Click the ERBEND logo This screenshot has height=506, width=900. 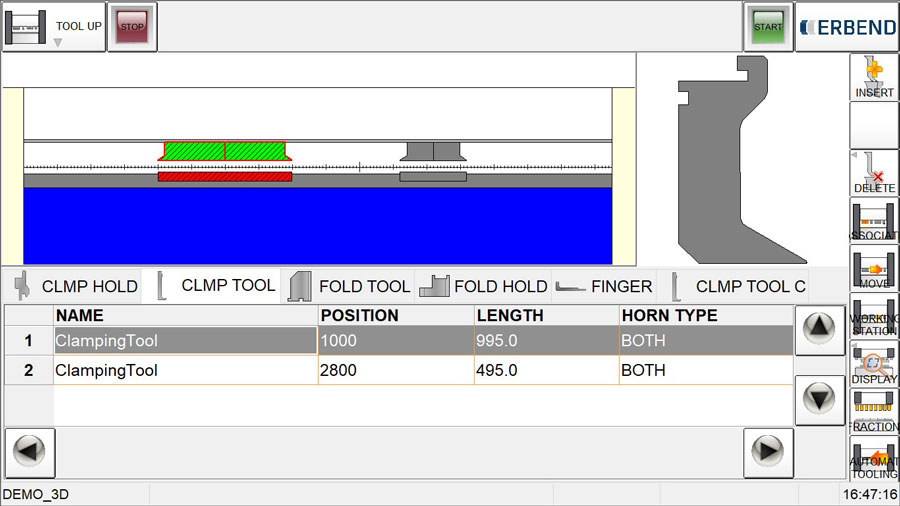(848, 27)
